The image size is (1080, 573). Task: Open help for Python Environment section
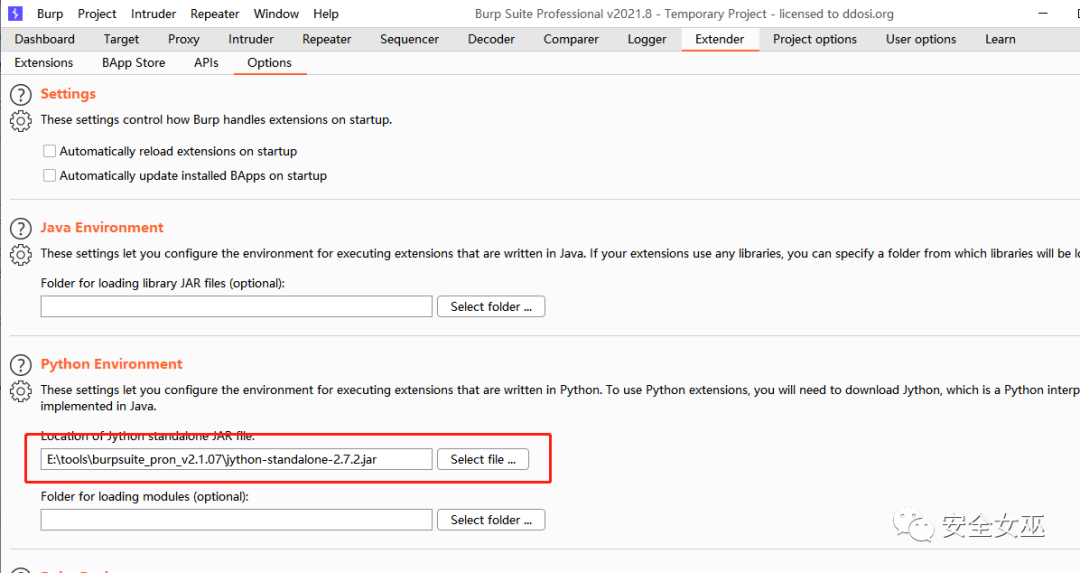(20, 365)
